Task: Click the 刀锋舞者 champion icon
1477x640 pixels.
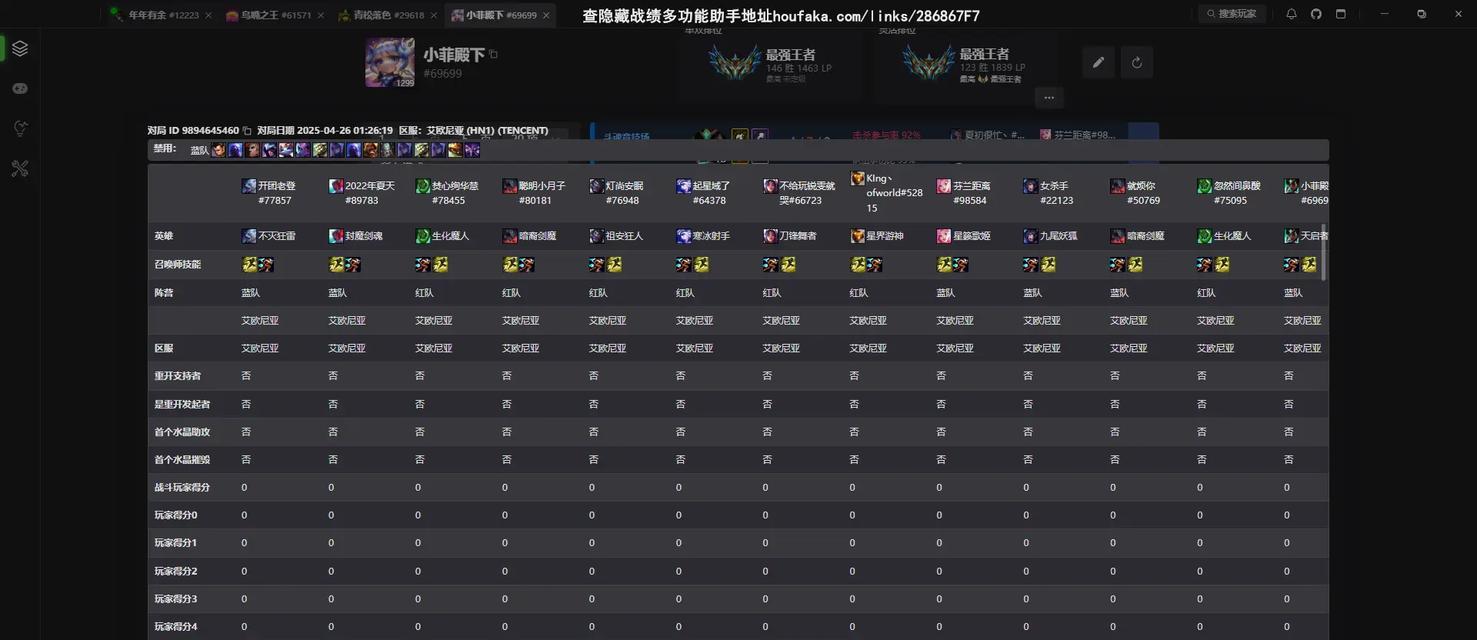Action: point(771,236)
